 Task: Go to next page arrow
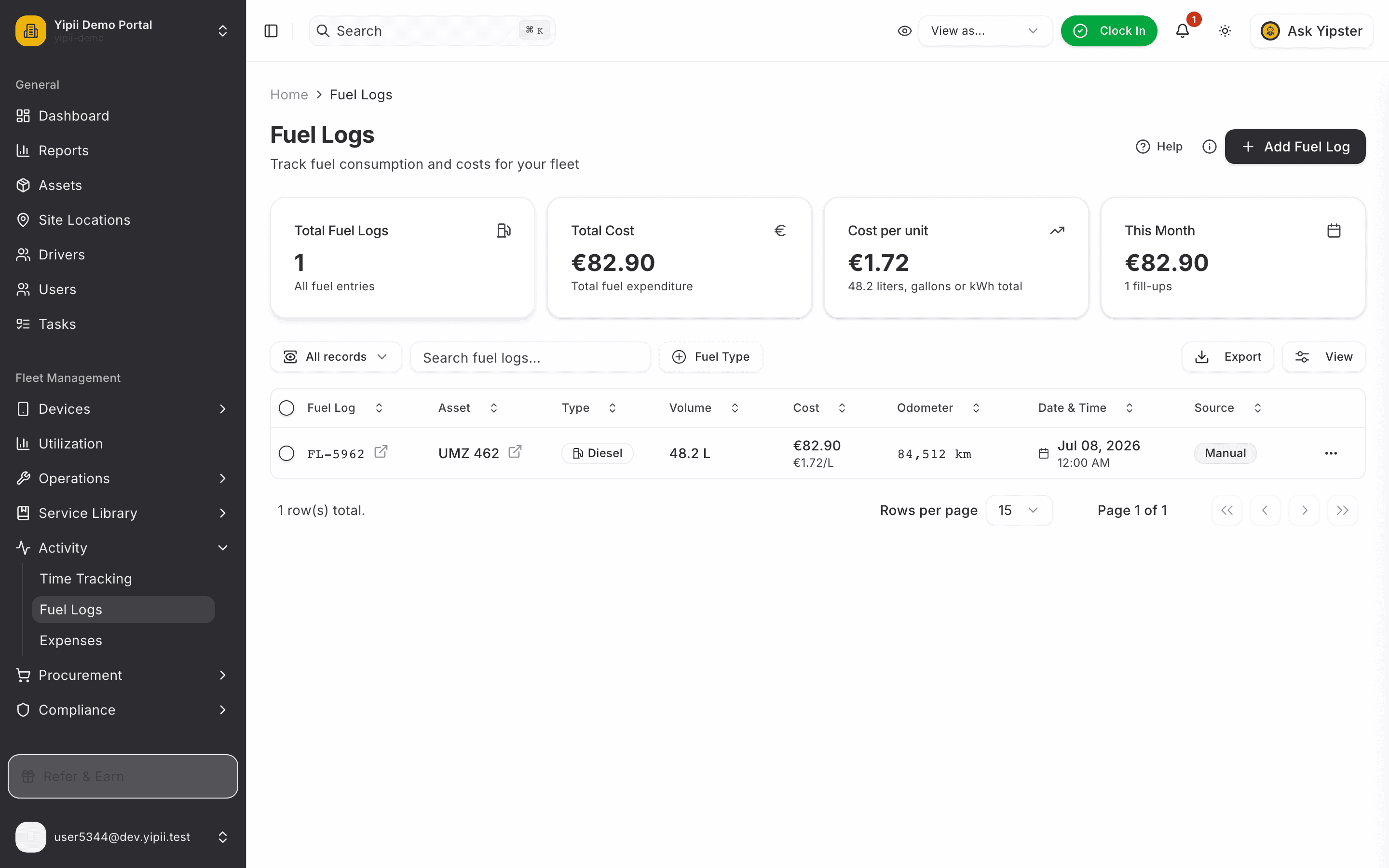pos(1304,510)
